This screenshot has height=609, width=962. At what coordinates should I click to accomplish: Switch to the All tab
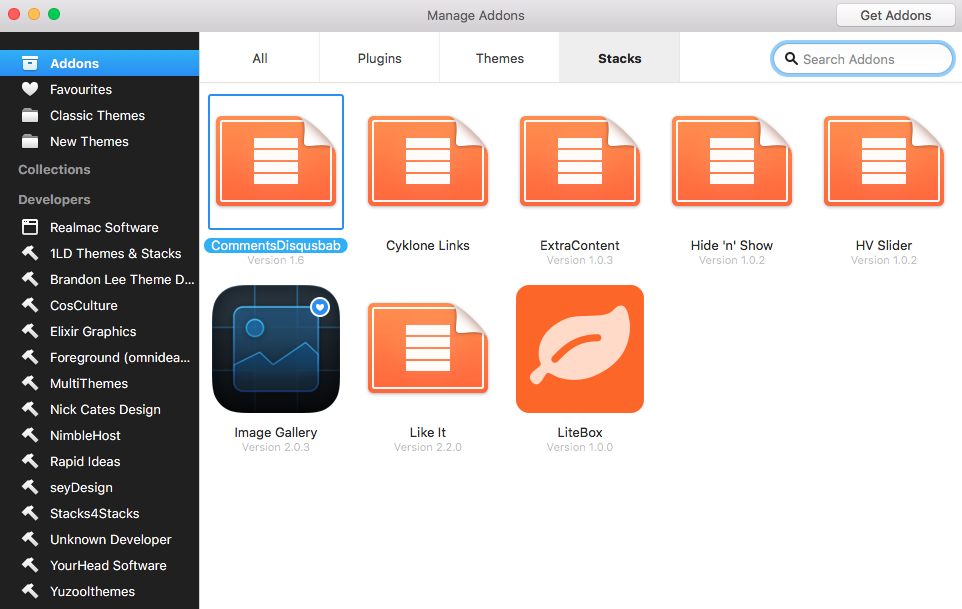tap(260, 58)
